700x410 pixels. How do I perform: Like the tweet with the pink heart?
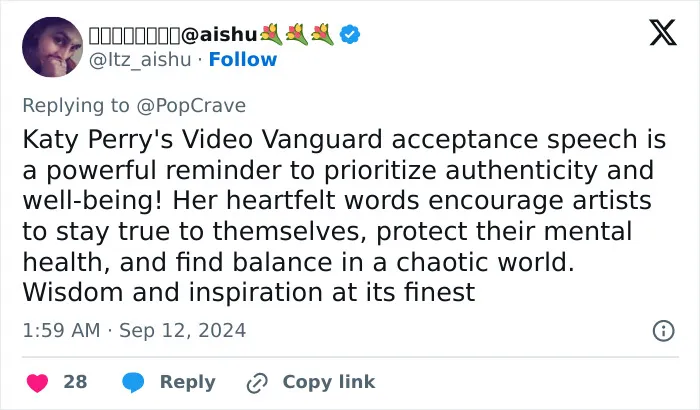[38, 383]
